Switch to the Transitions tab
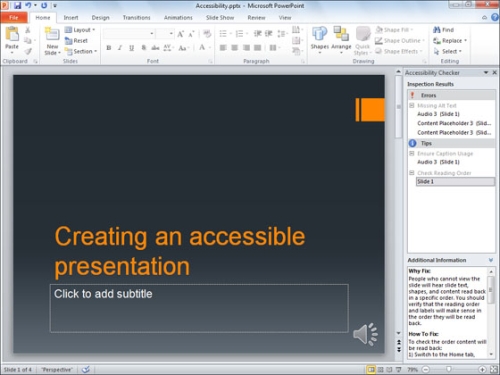The image size is (500, 375). click(x=136, y=18)
